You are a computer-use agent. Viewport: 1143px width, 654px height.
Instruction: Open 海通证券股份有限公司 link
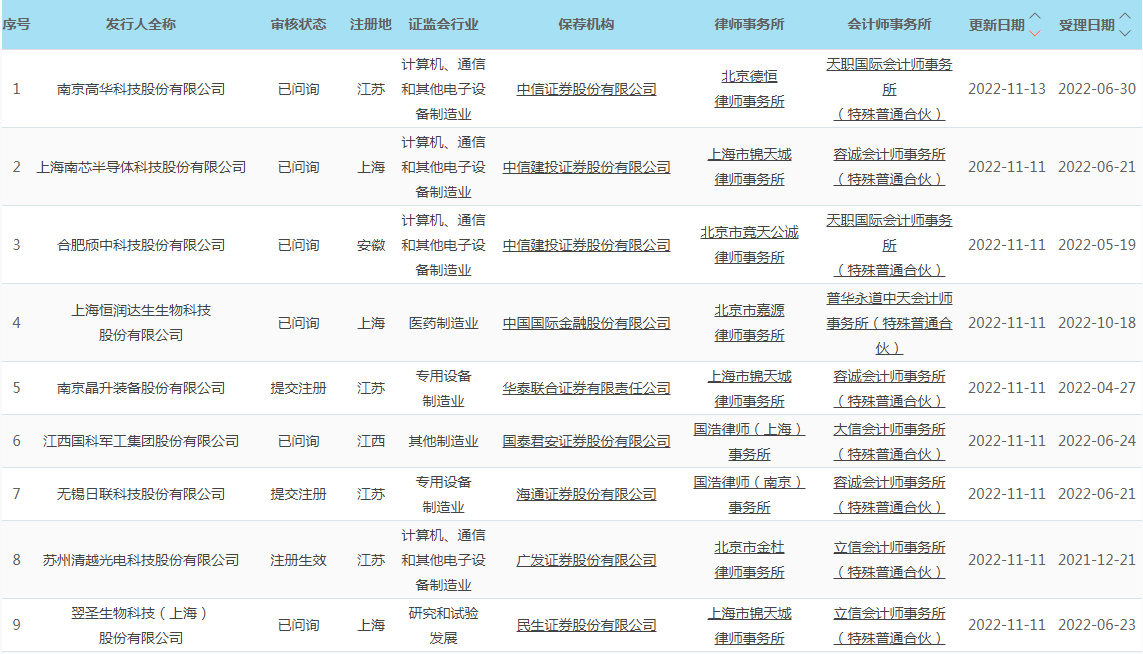pyautogui.click(x=586, y=494)
